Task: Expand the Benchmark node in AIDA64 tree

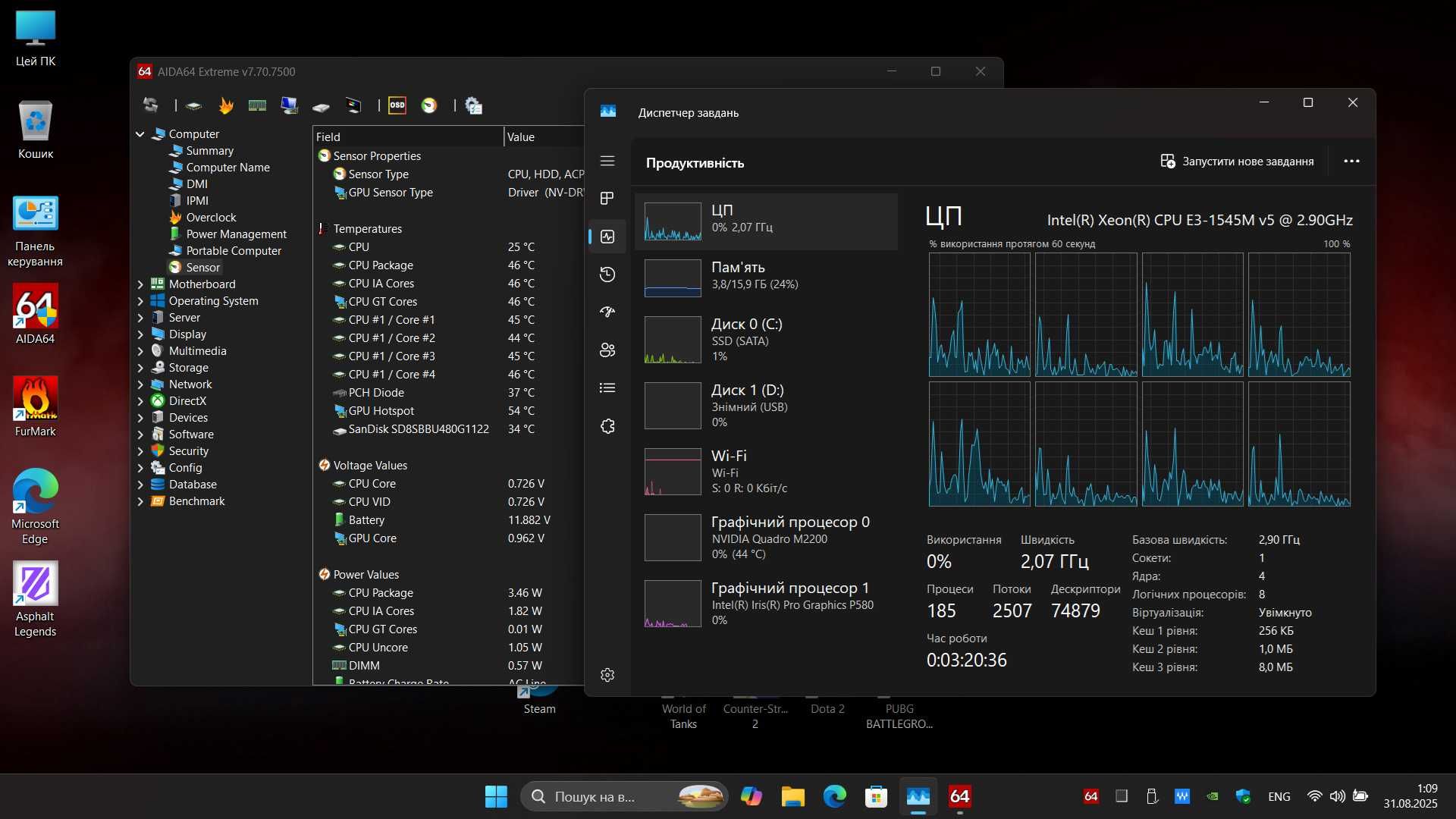Action: (x=140, y=501)
